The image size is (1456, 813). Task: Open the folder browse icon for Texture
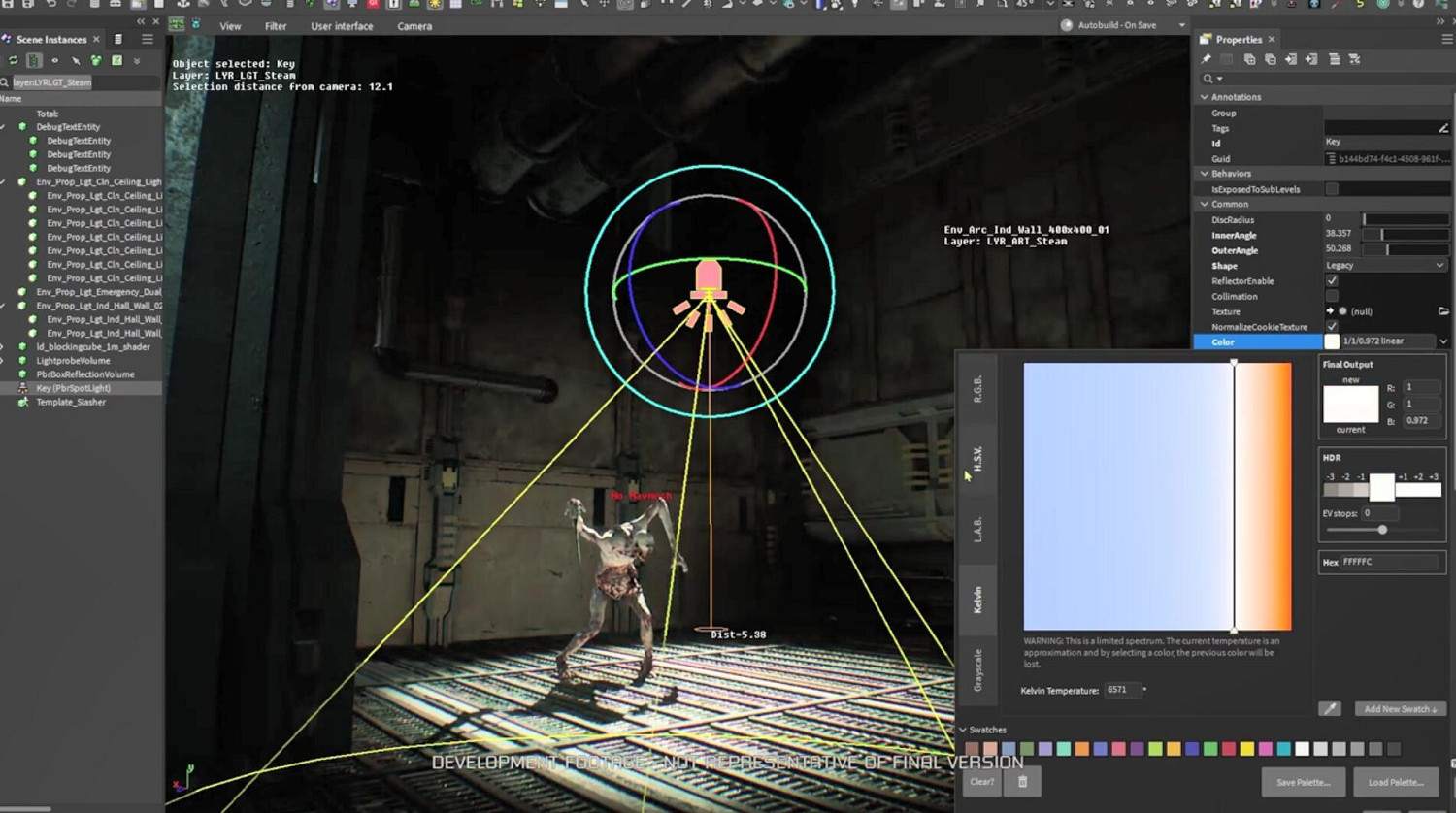(1443, 311)
